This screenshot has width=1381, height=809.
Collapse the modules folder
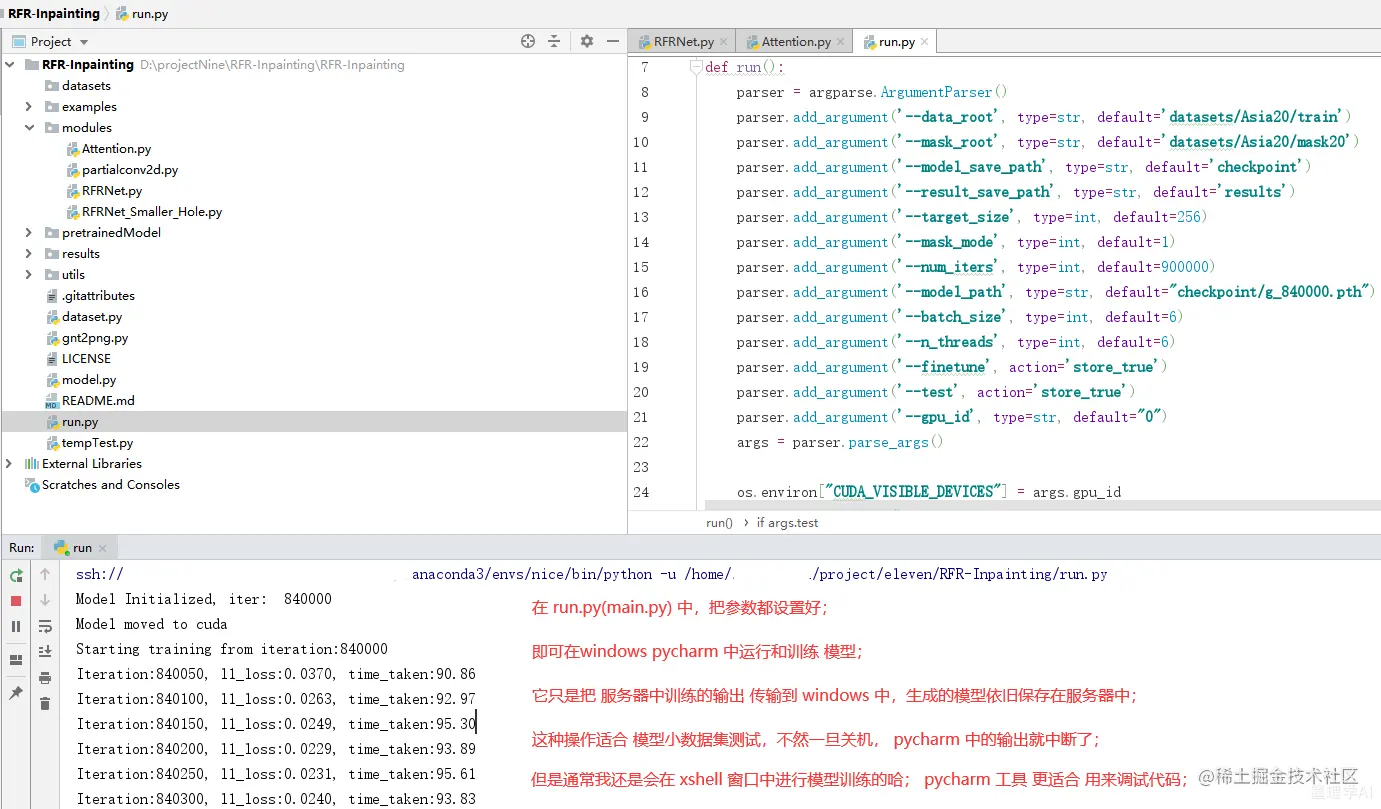[x=29, y=127]
